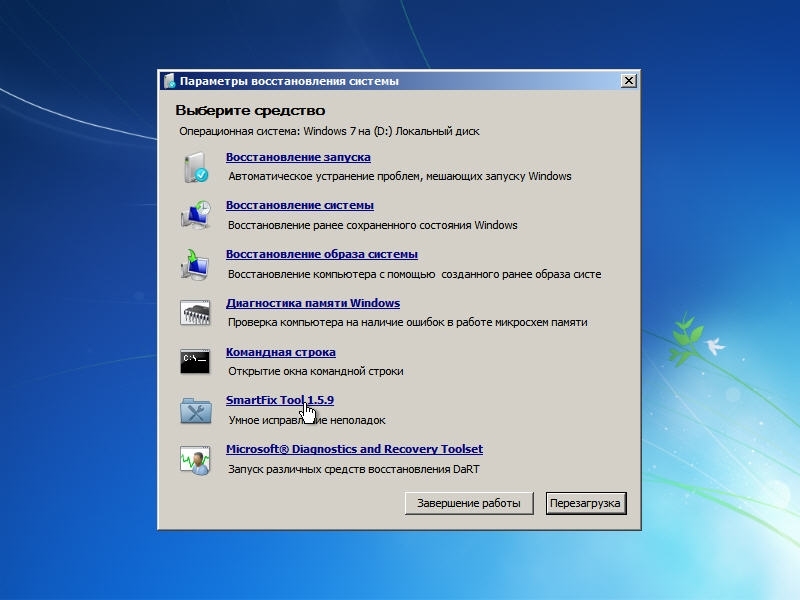Open the 'Командная строка' link
This screenshot has height=600, width=800.
(280, 352)
